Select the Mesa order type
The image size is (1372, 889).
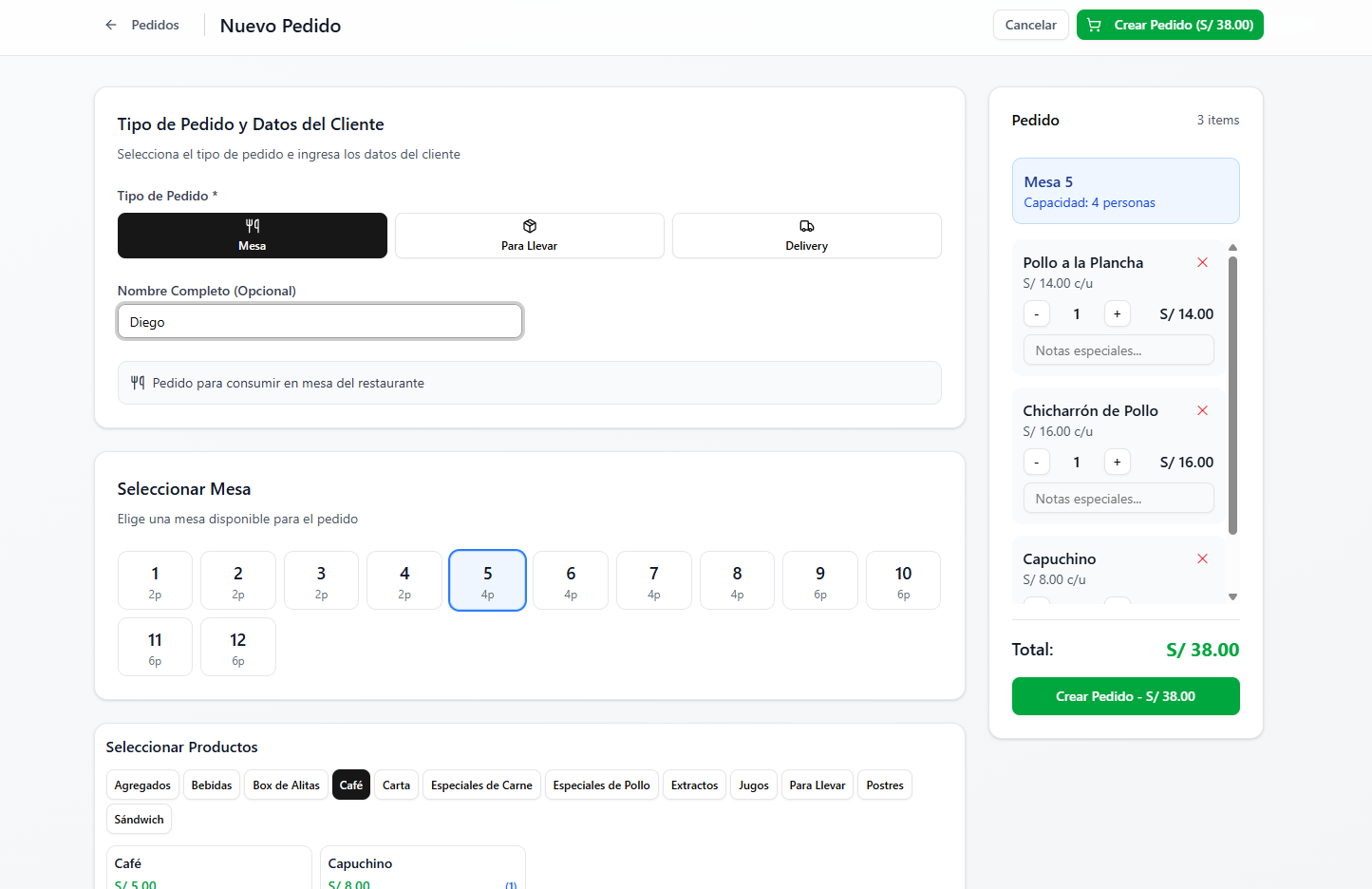click(252, 236)
